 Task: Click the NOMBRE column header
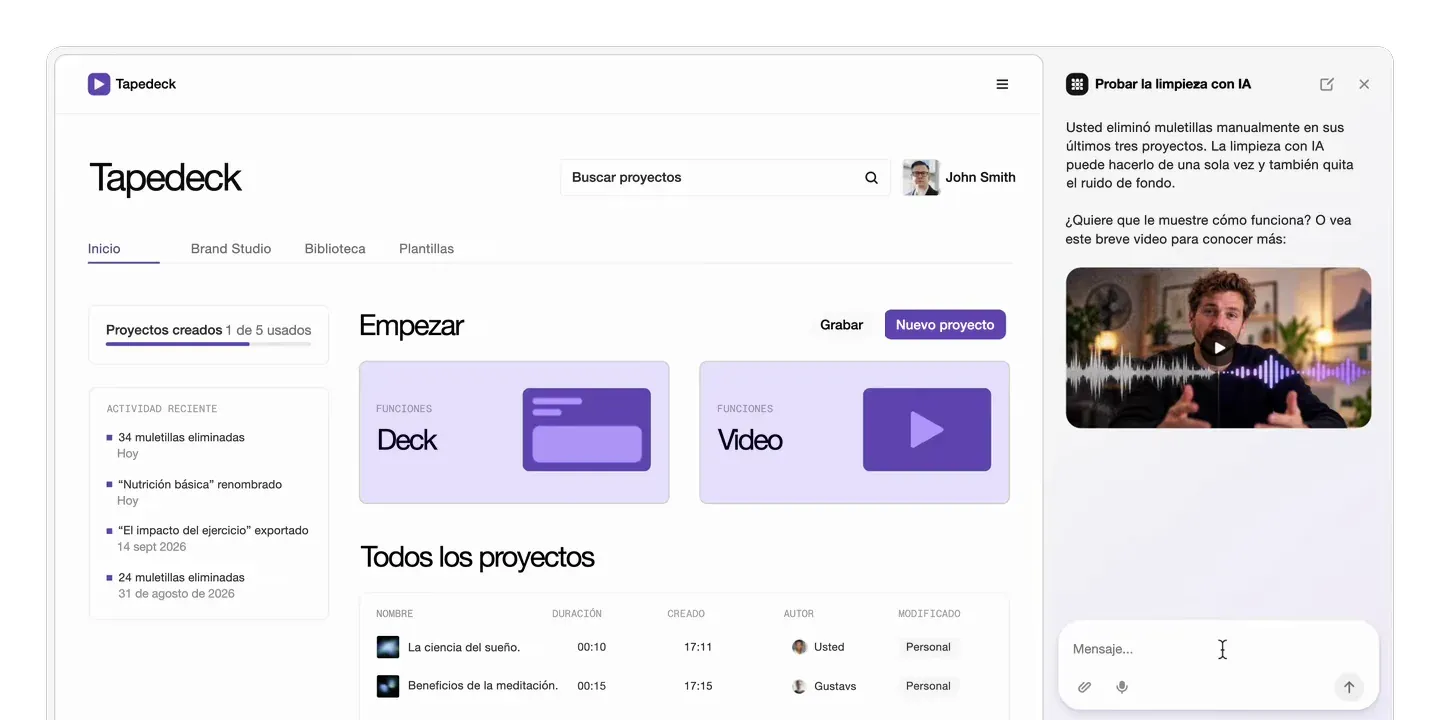(x=395, y=614)
